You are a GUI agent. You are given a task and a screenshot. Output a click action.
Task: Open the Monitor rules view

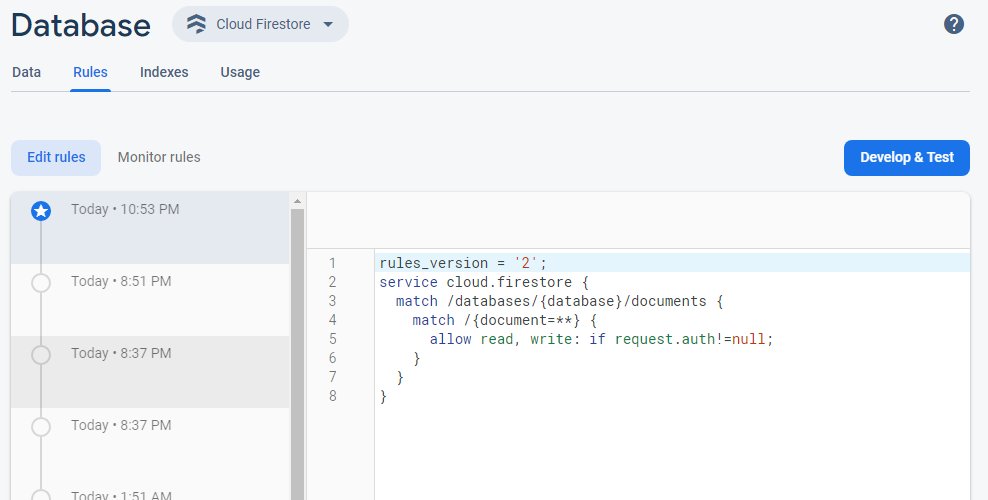point(159,157)
